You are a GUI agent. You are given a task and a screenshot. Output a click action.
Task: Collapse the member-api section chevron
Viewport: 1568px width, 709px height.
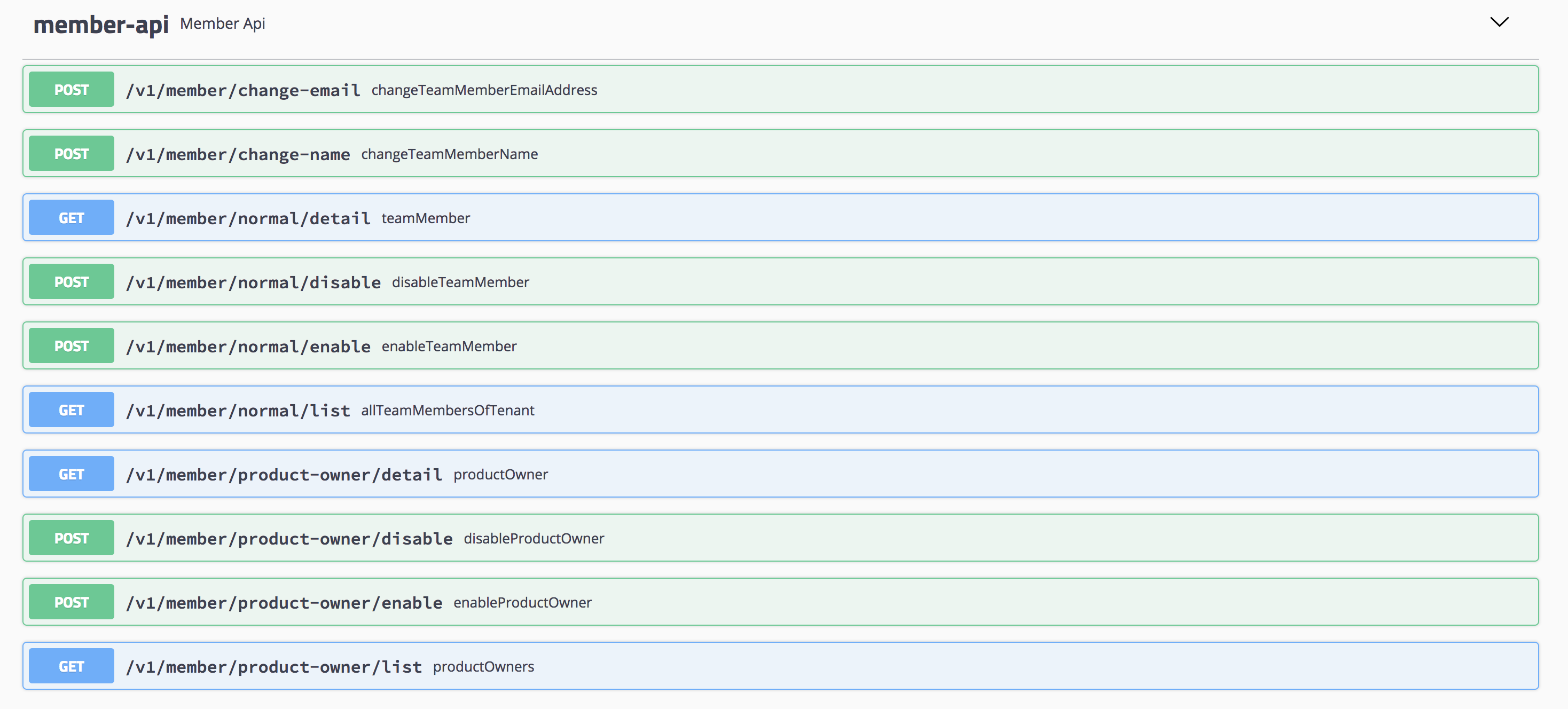1499,22
